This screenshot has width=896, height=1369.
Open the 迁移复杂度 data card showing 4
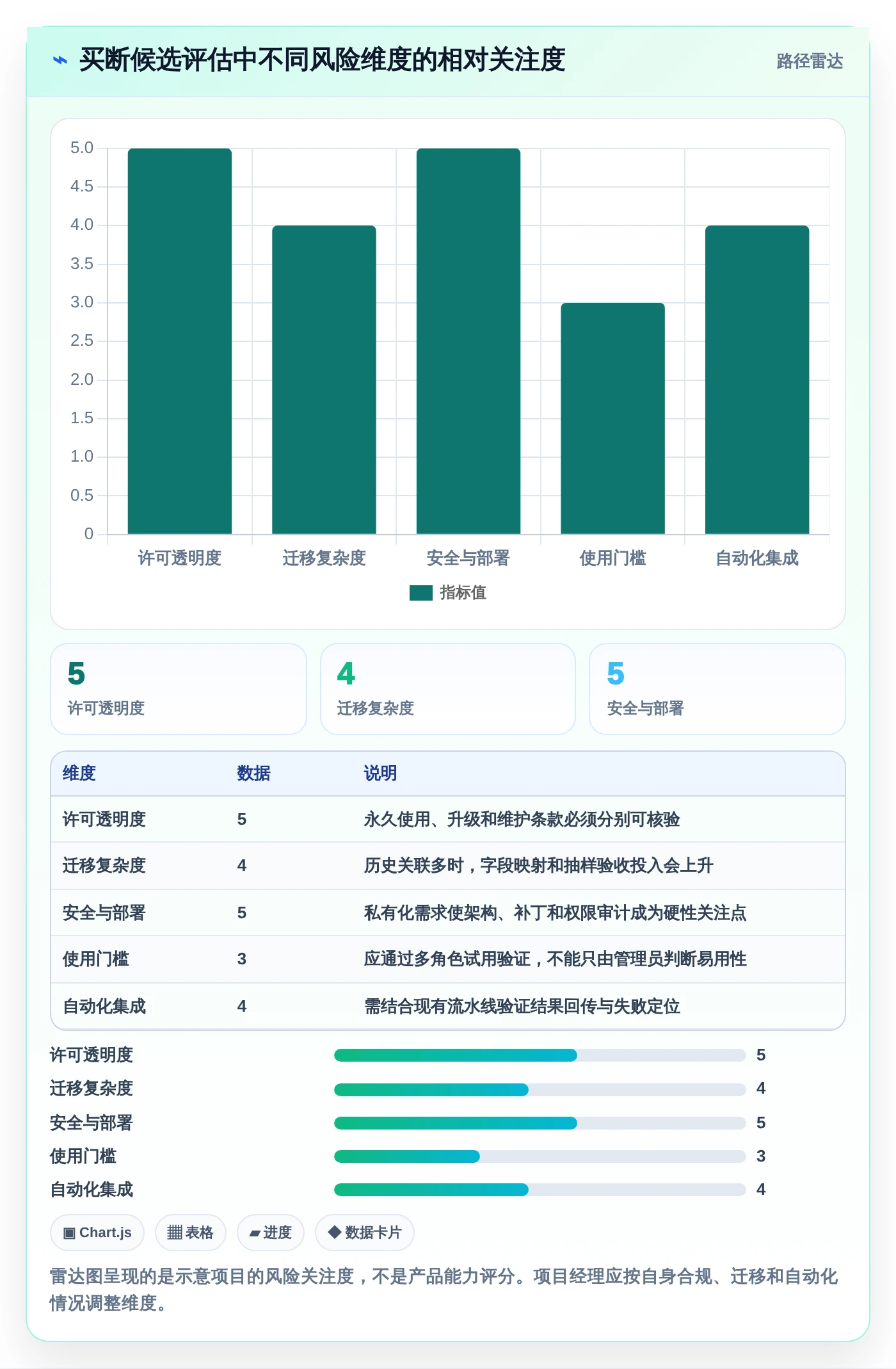(448, 689)
